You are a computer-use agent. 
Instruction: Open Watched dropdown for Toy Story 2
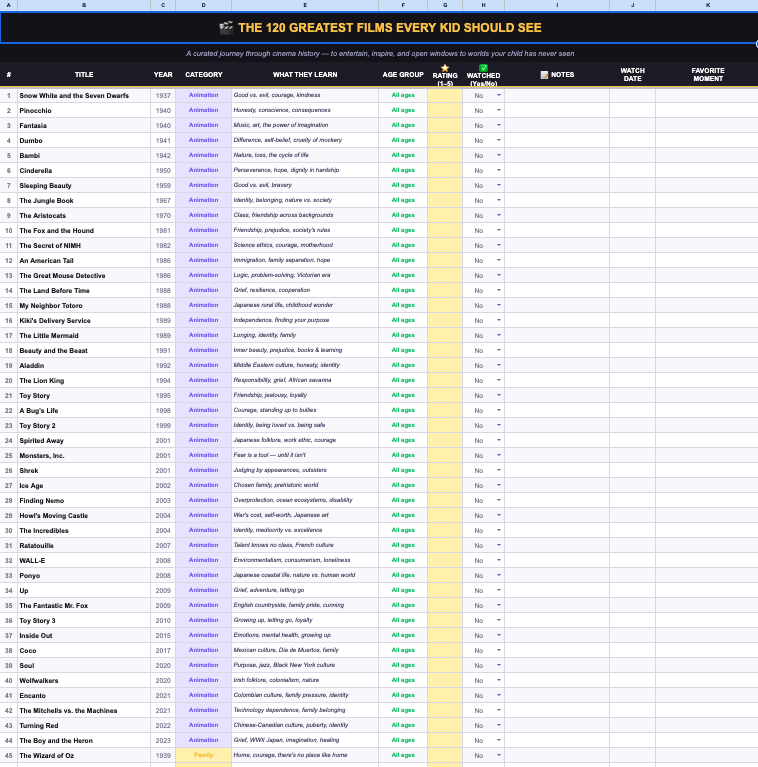(x=499, y=425)
